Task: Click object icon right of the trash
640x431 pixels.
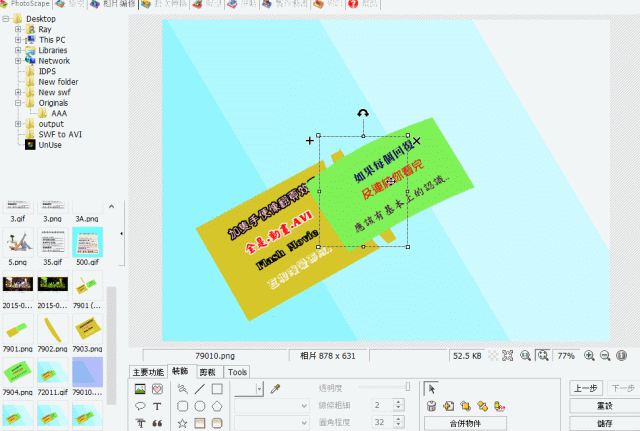Action: 449,406
